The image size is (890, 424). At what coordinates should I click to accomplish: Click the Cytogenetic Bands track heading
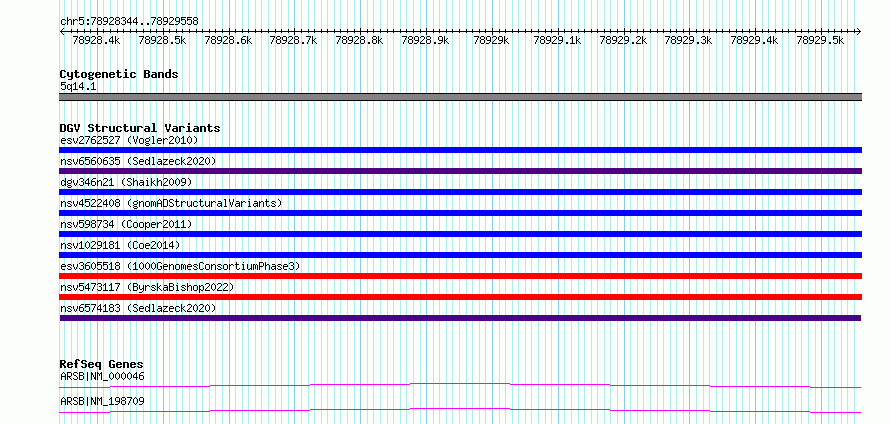[119, 74]
